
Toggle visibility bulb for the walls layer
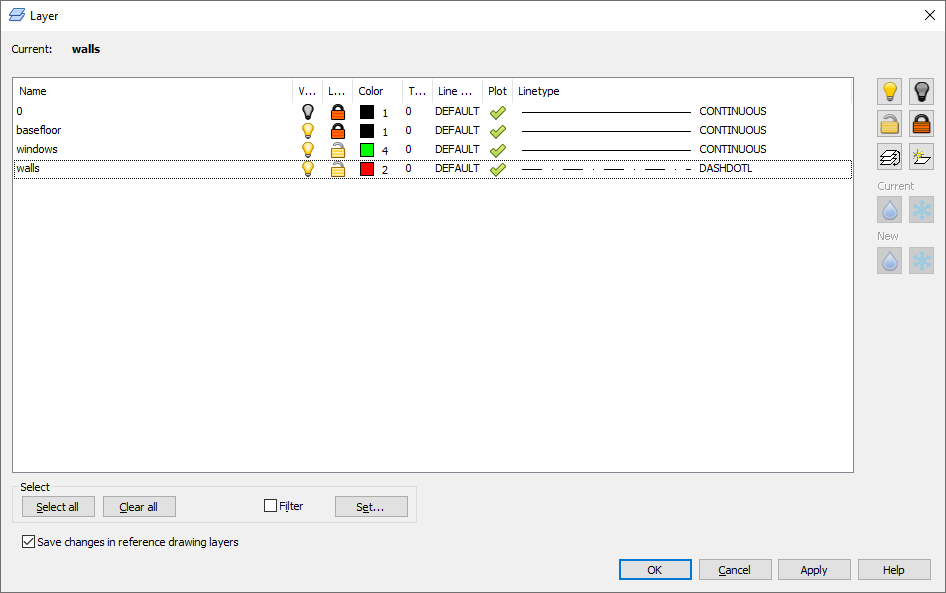307,168
